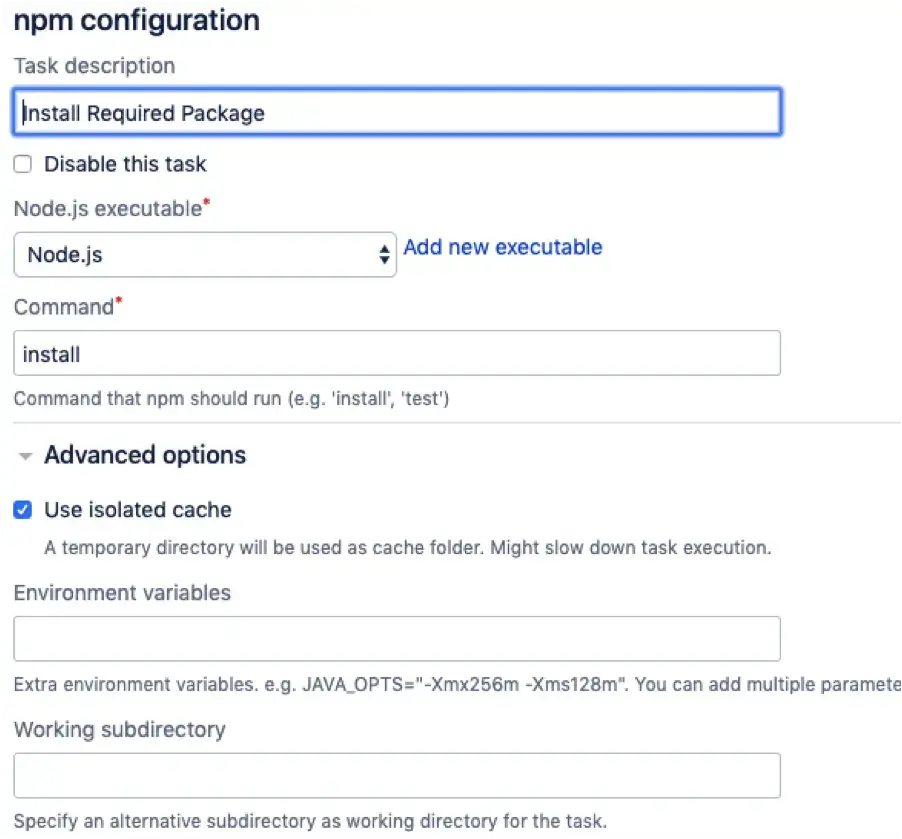Viewport: 902px width, 839px height.
Task: Select the Working subdirectory input box
Action: pyautogui.click(x=396, y=775)
